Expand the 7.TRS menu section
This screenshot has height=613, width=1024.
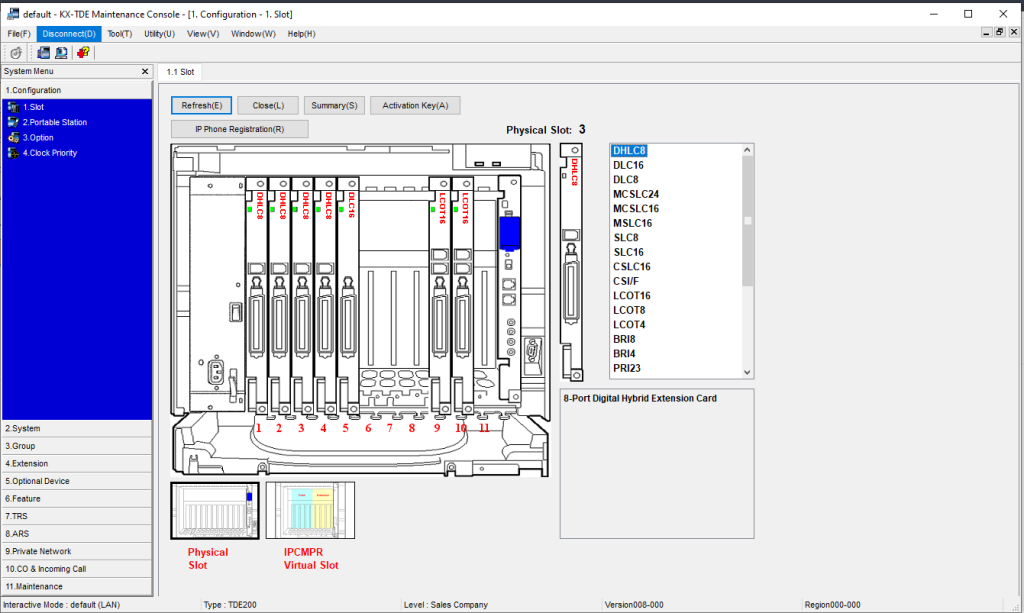76,516
